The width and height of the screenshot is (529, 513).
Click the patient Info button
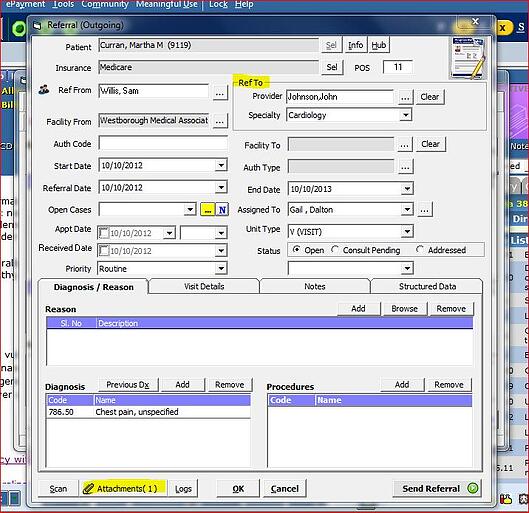coord(356,45)
